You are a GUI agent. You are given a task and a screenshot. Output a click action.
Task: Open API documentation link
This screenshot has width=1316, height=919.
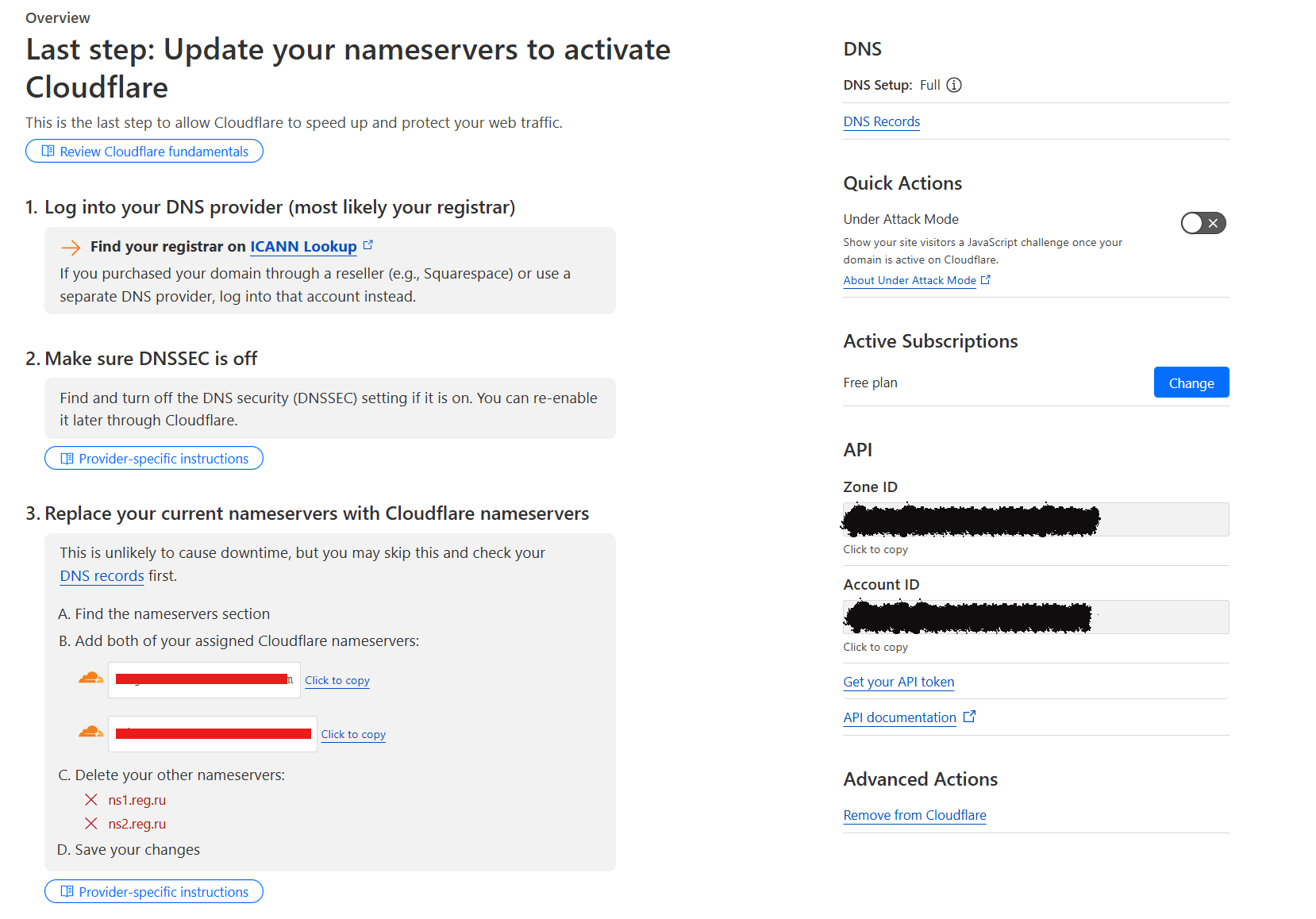pos(899,717)
